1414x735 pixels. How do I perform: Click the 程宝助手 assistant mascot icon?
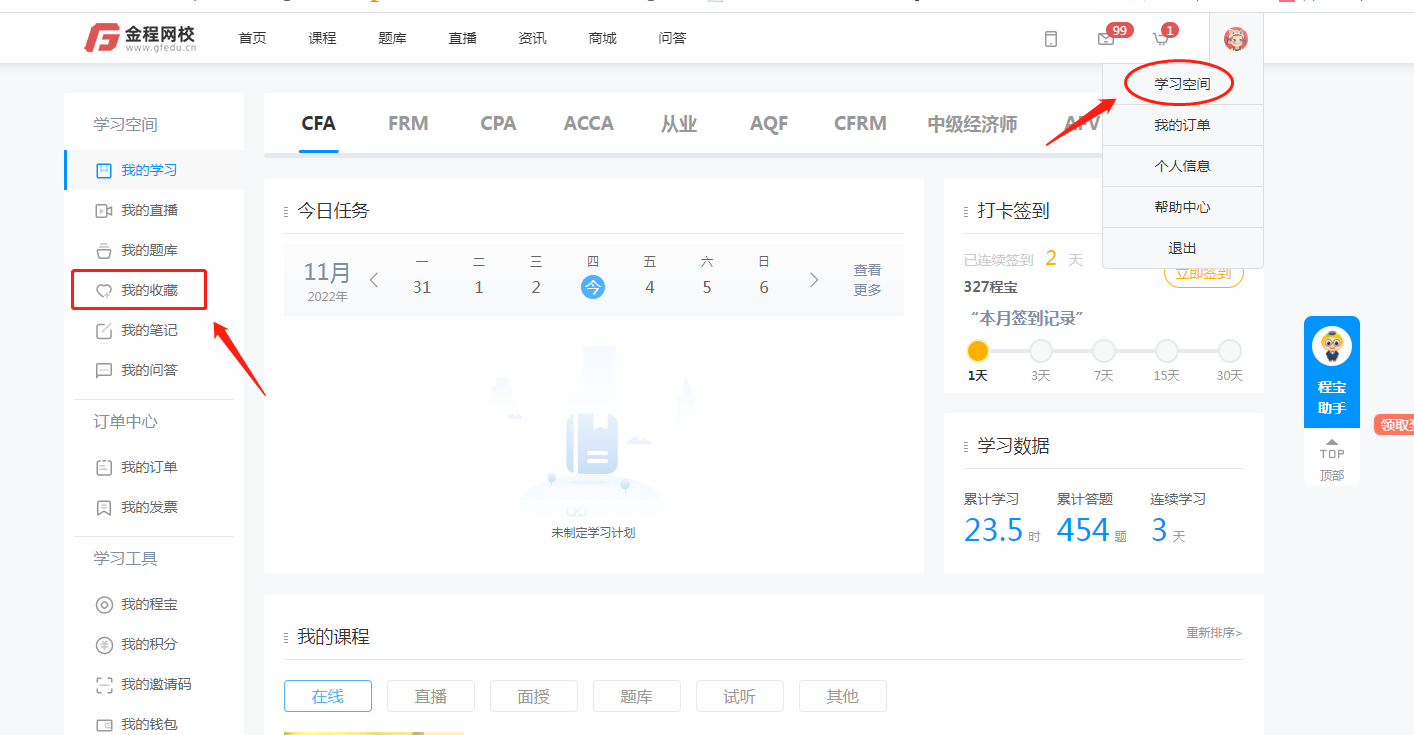click(1331, 347)
